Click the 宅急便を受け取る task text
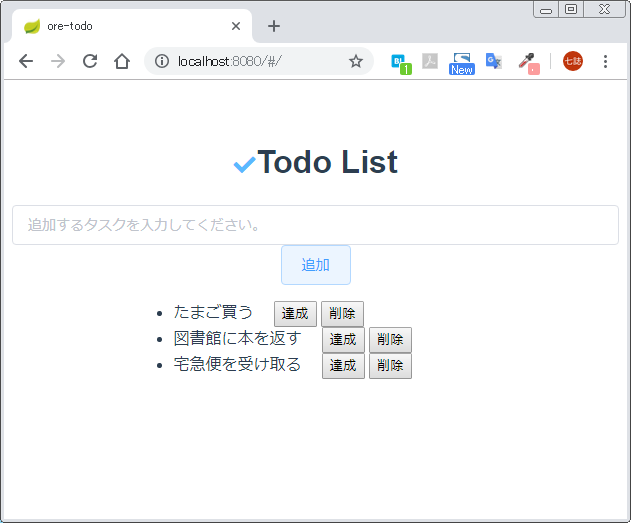The width and height of the screenshot is (631, 523). pyautogui.click(x=237, y=364)
